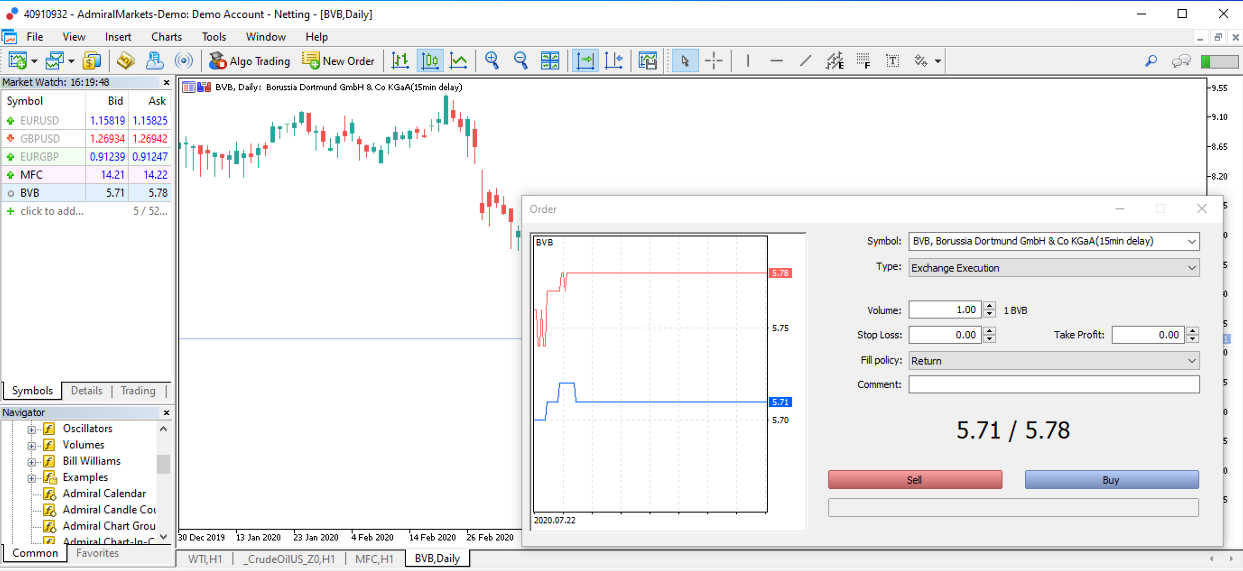Select Admiral Calendar indicator
This screenshot has height=571, width=1243.
click(104, 493)
